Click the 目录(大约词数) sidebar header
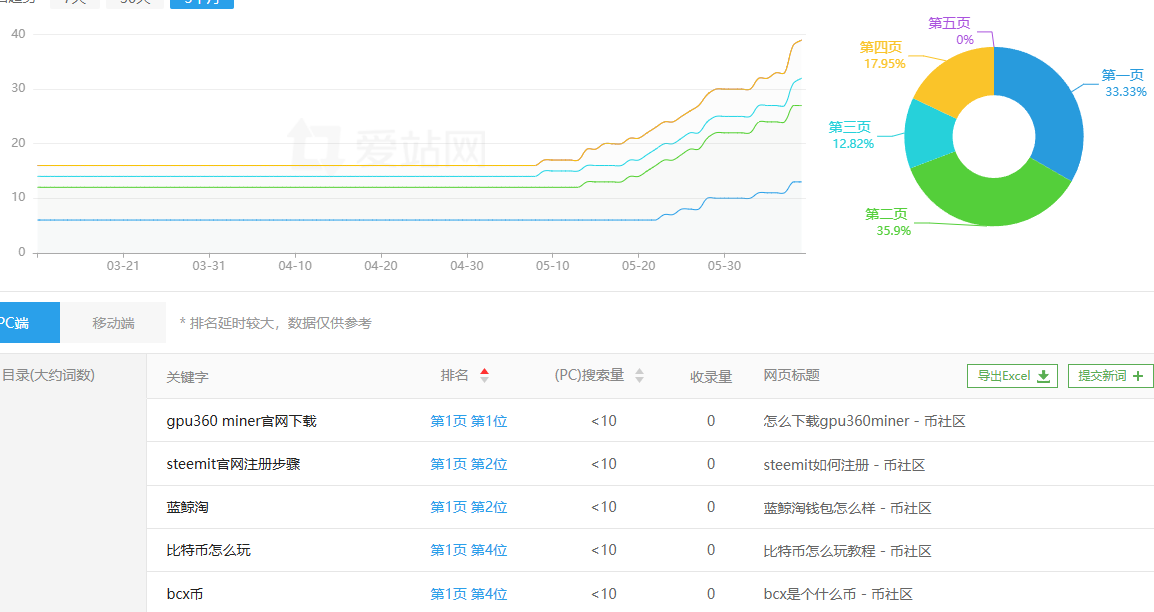Image resolution: width=1154 pixels, height=612 pixels. [x=48, y=375]
